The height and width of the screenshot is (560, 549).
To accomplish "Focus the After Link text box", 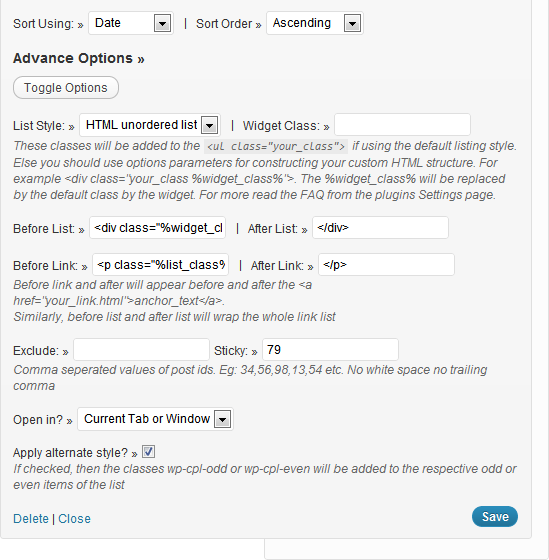I will 386,265.
